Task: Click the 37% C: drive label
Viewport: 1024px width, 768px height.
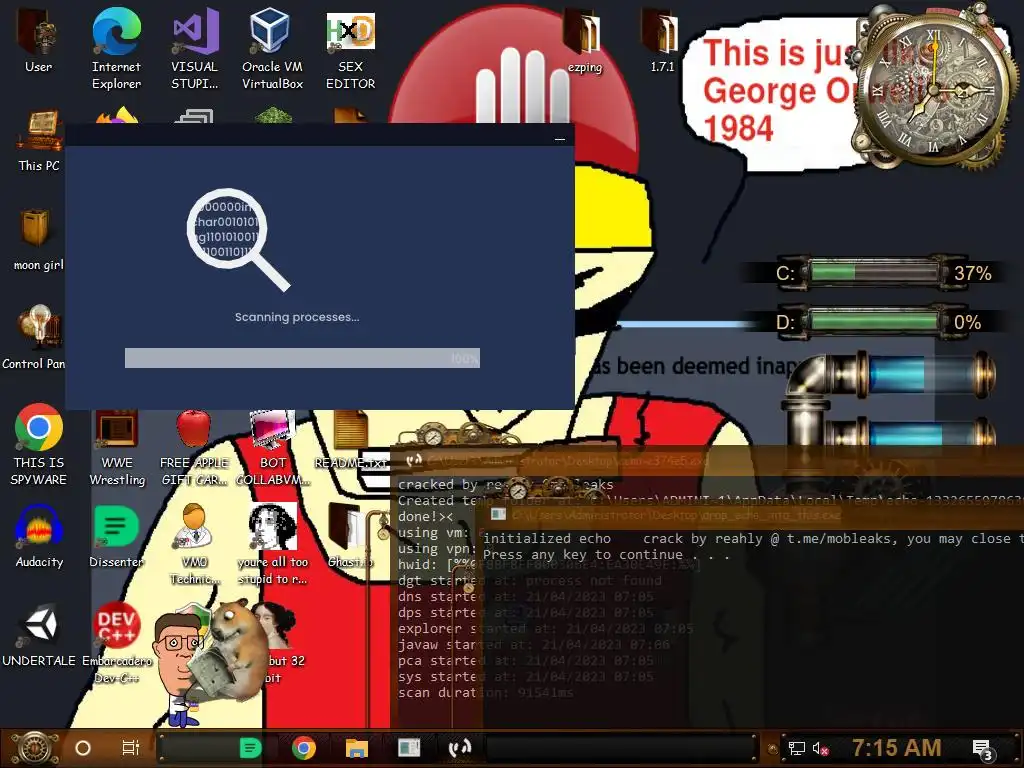Action: coord(972,273)
